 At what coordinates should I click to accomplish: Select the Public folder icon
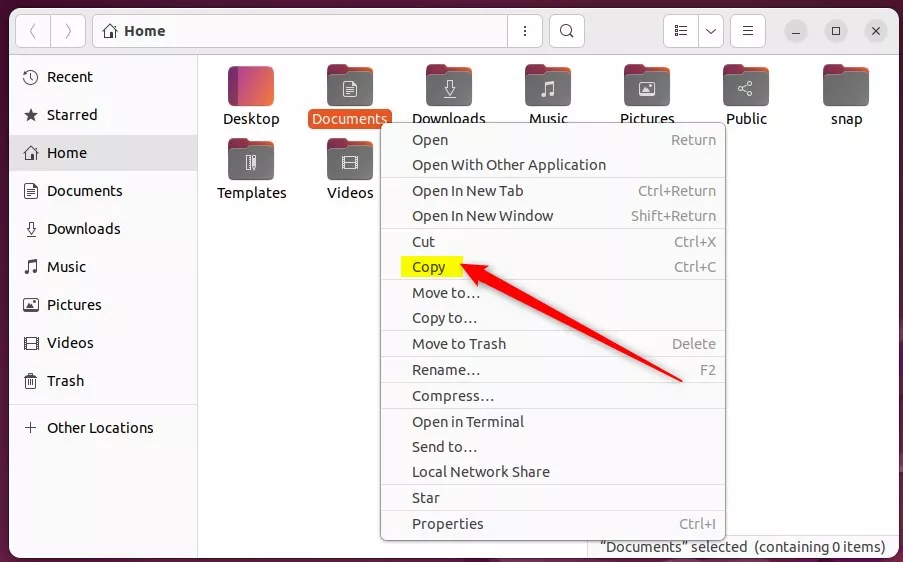click(x=746, y=87)
